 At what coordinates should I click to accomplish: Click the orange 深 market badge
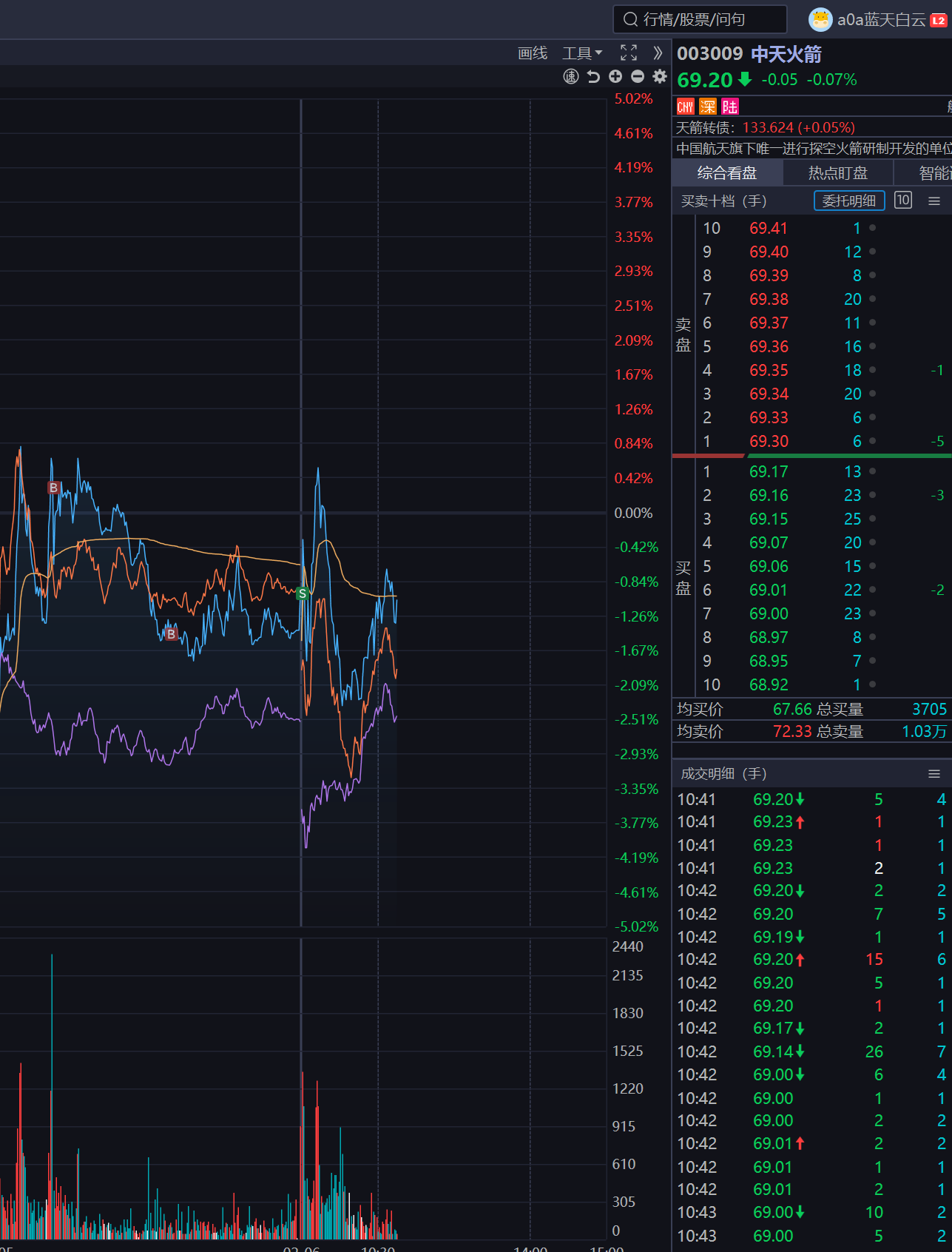pyautogui.click(x=708, y=107)
